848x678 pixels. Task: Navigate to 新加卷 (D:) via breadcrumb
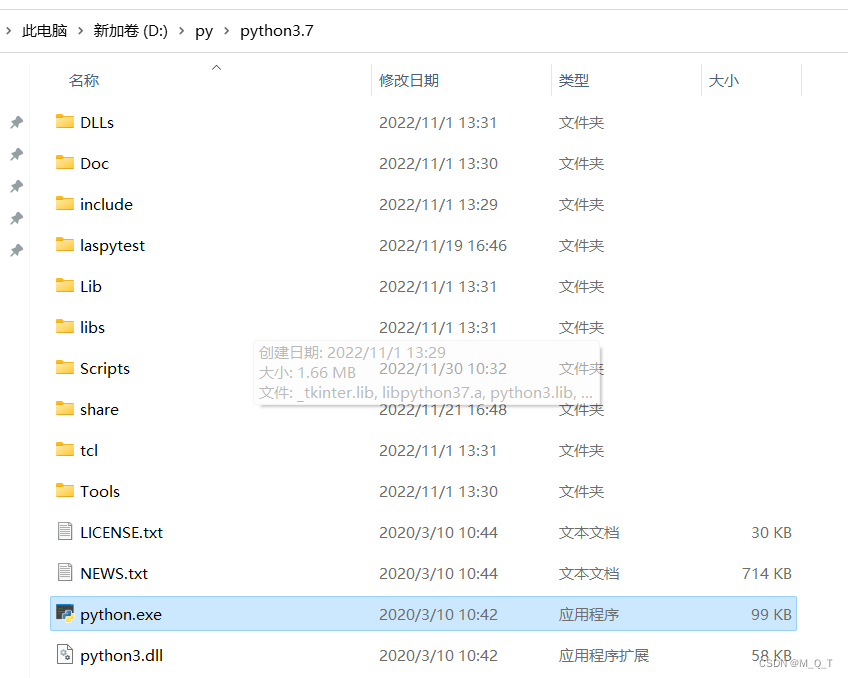pyautogui.click(x=130, y=30)
